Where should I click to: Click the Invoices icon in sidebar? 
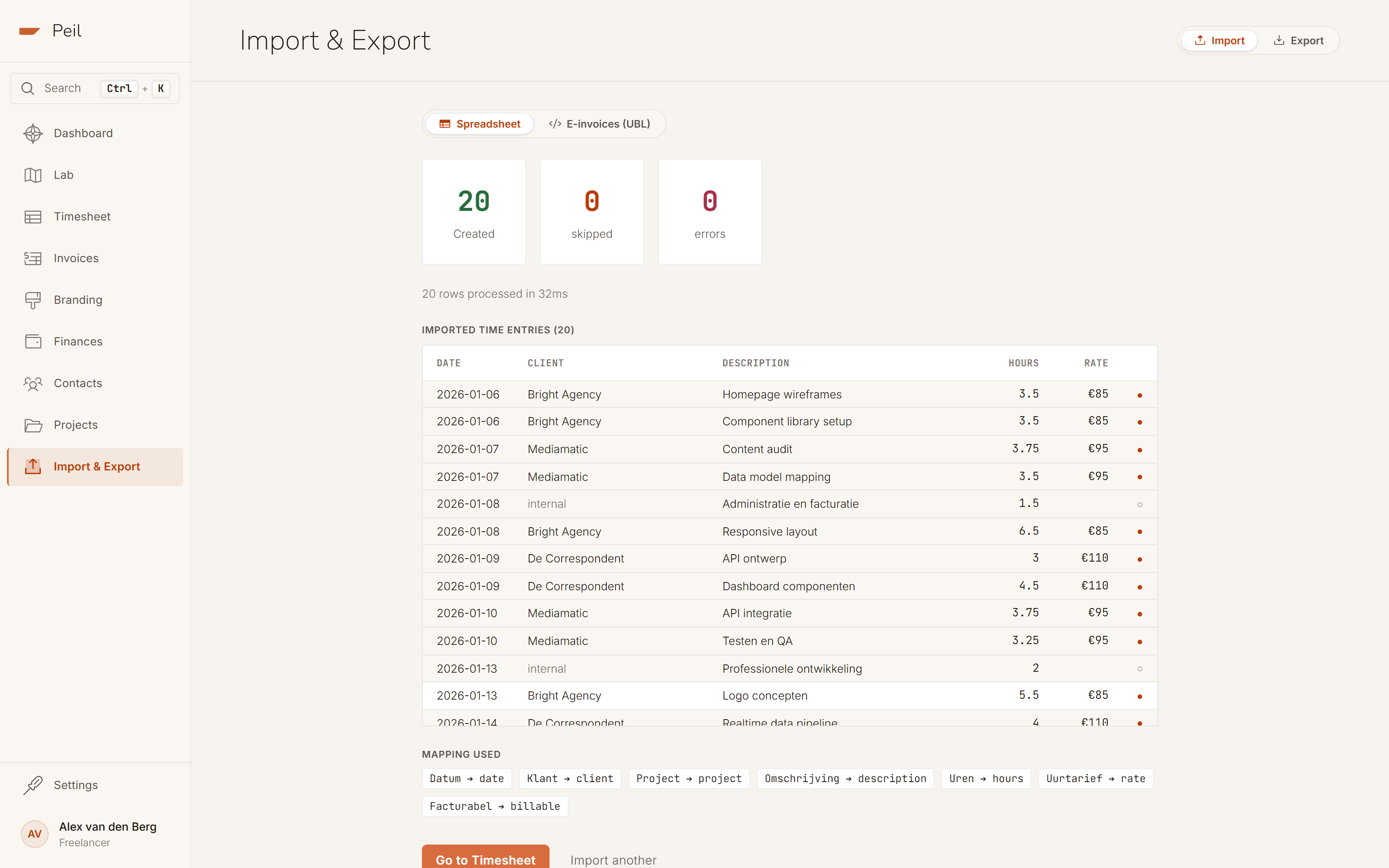pos(33,258)
